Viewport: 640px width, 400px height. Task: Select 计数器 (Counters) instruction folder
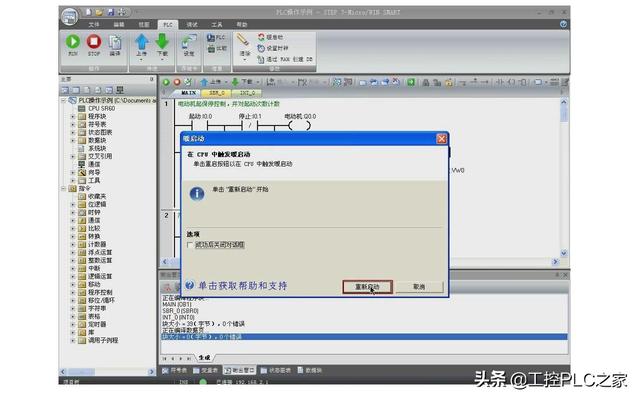(x=92, y=244)
